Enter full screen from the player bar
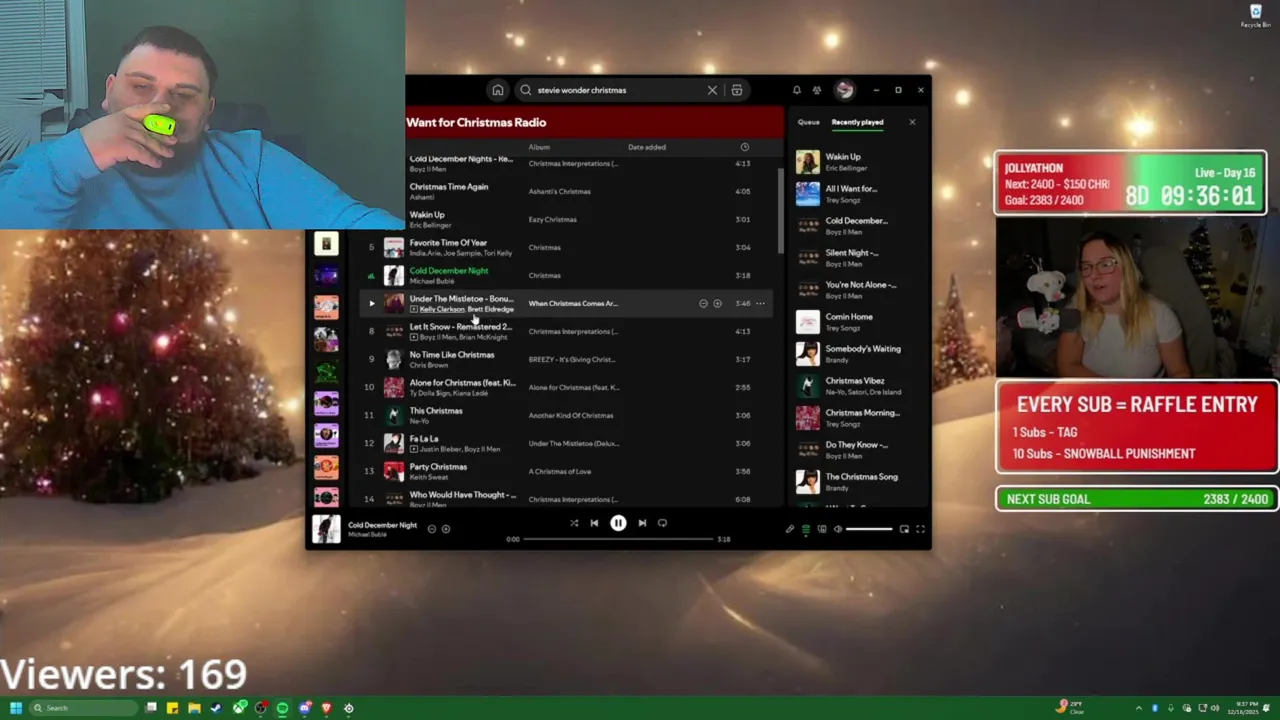Viewport: 1280px width, 720px height. [920, 529]
